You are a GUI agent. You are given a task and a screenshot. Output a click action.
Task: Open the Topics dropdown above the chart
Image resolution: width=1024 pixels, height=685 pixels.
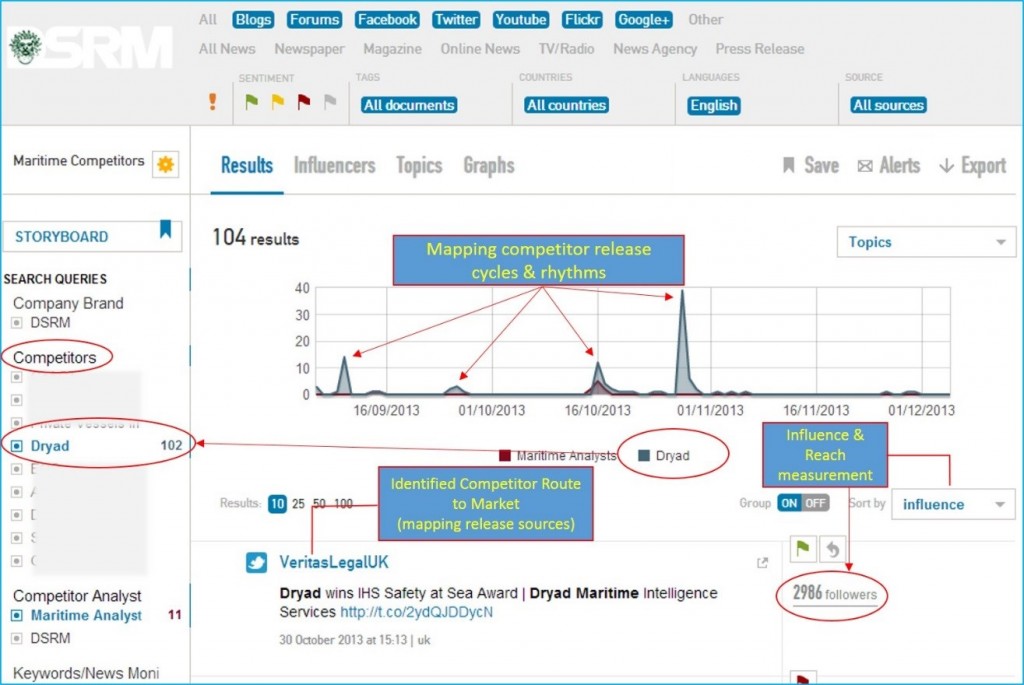(926, 242)
